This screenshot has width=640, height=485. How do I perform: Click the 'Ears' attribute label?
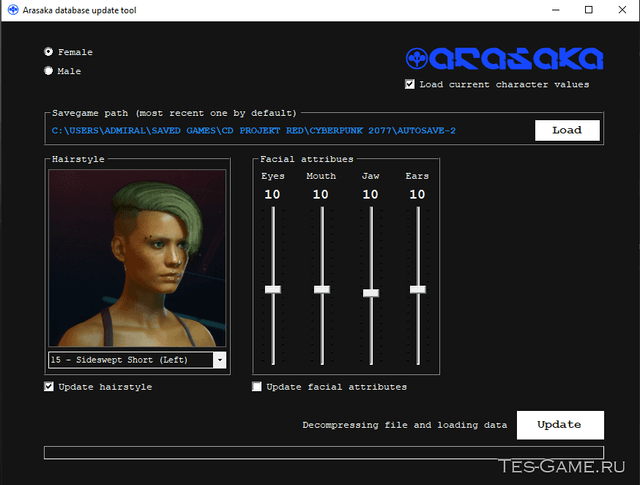click(x=417, y=176)
